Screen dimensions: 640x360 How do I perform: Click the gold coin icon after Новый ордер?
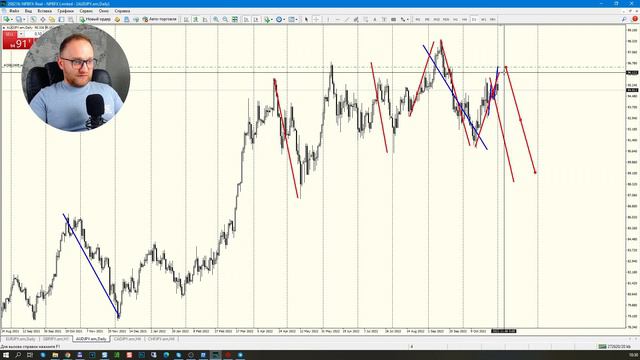pyautogui.click(x=117, y=19)
